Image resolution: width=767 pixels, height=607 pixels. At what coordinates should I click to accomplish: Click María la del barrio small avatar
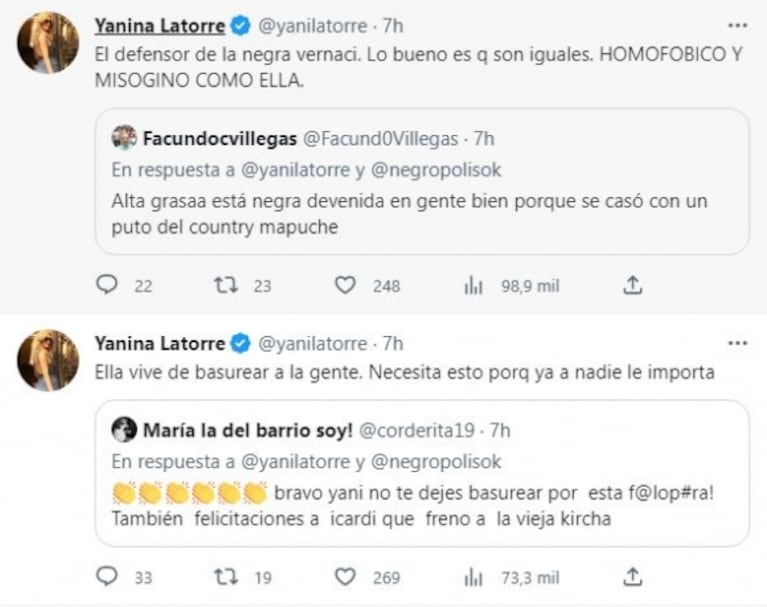coord(124,430)
